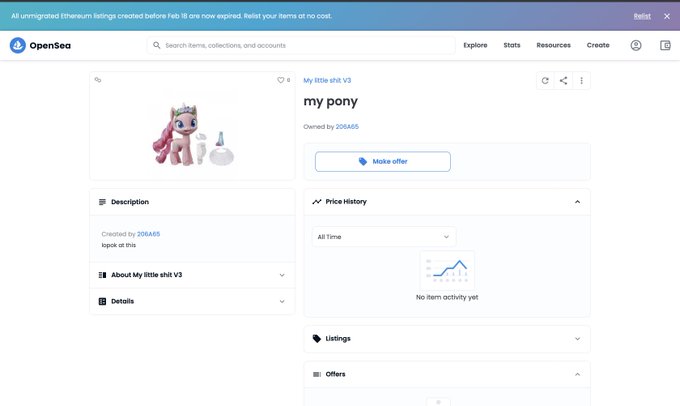Viewport: 680px width, 406px height.
Task: Click the search magnifier icon
Action: click(157, 45)
